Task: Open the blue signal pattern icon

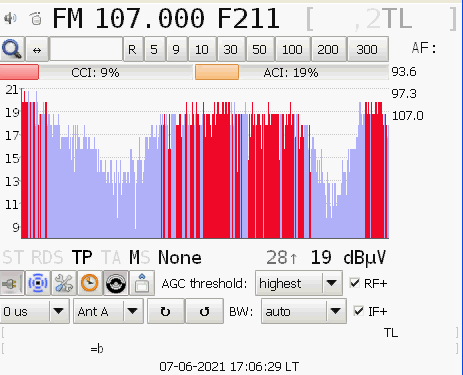Action: [38, 283]
